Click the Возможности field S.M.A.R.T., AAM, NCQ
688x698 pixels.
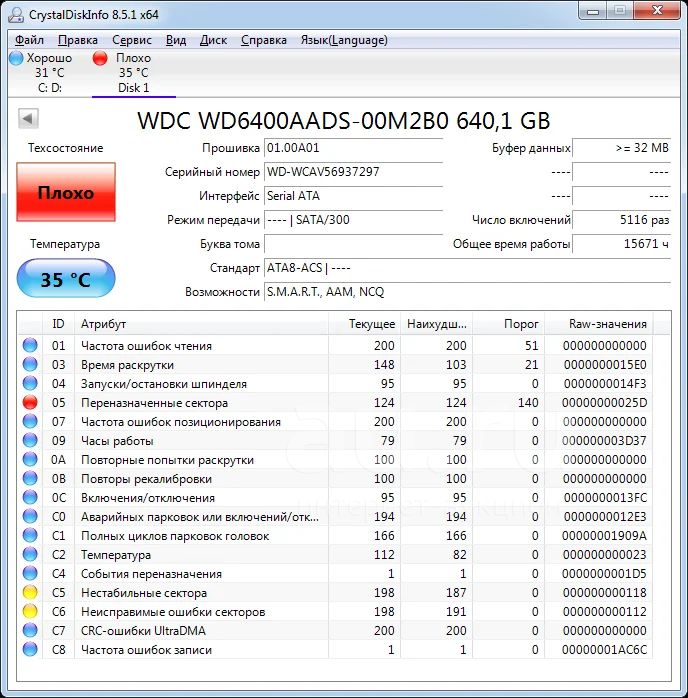click(x=467, y=292)
